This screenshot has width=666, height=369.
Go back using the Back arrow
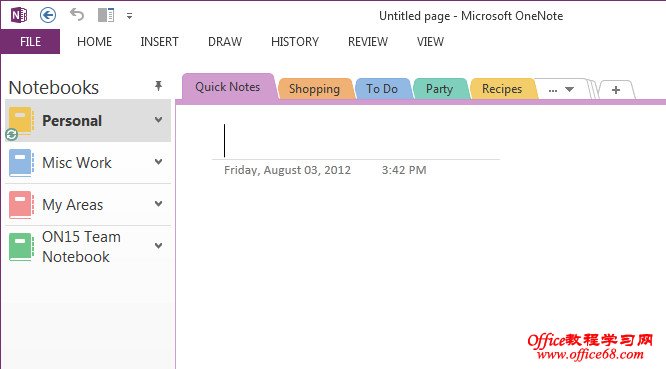point(48,15)
